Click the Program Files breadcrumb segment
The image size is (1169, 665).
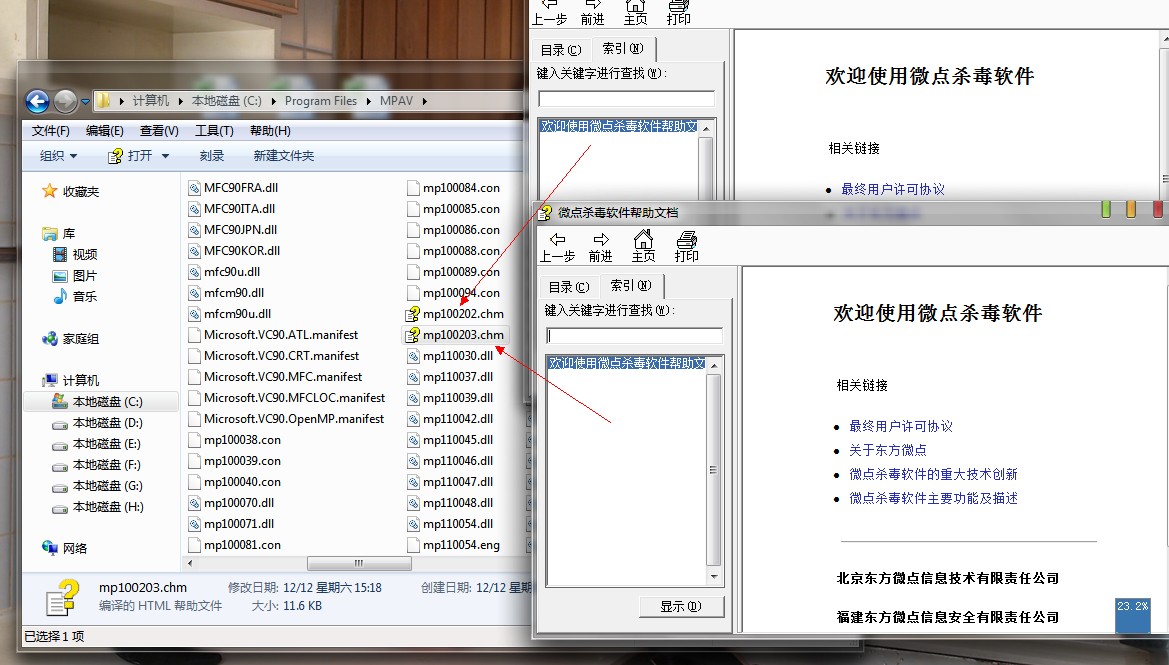[x=321, y=101]
